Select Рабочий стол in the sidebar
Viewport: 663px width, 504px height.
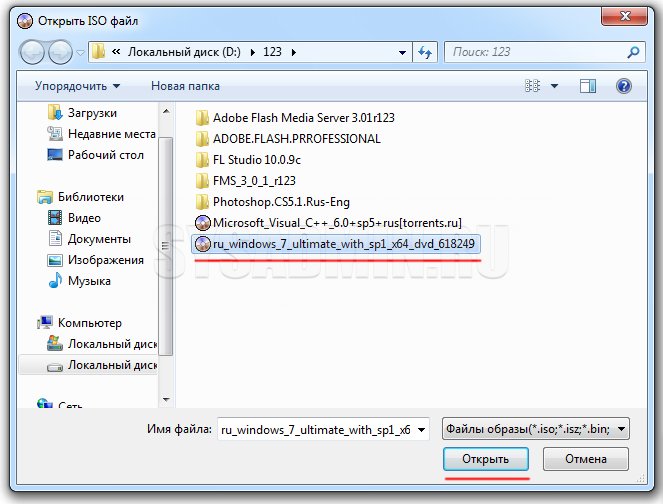(105, 155)
